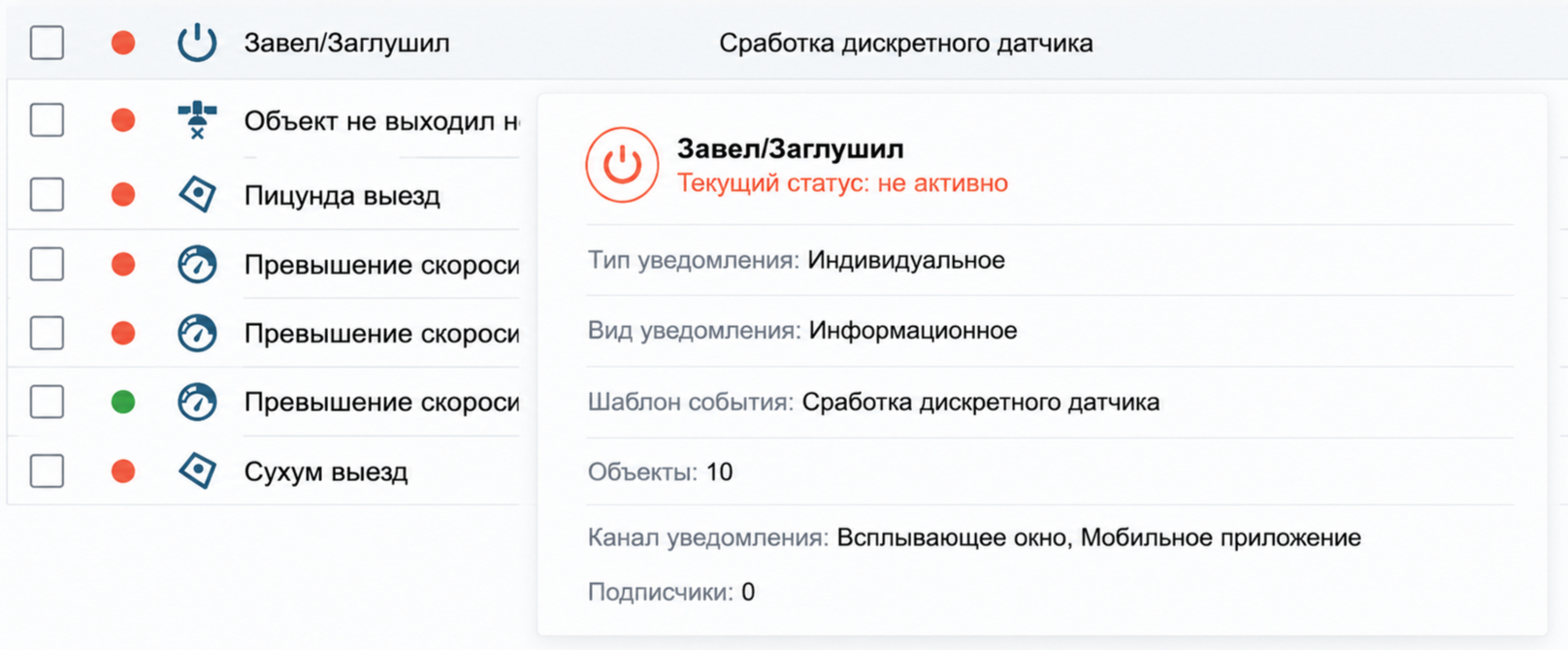Image resolution: width=1568 pixels, height=650 pixels.
Task: Click the geofence icon beside Сухум выезд
Action: 197,471
